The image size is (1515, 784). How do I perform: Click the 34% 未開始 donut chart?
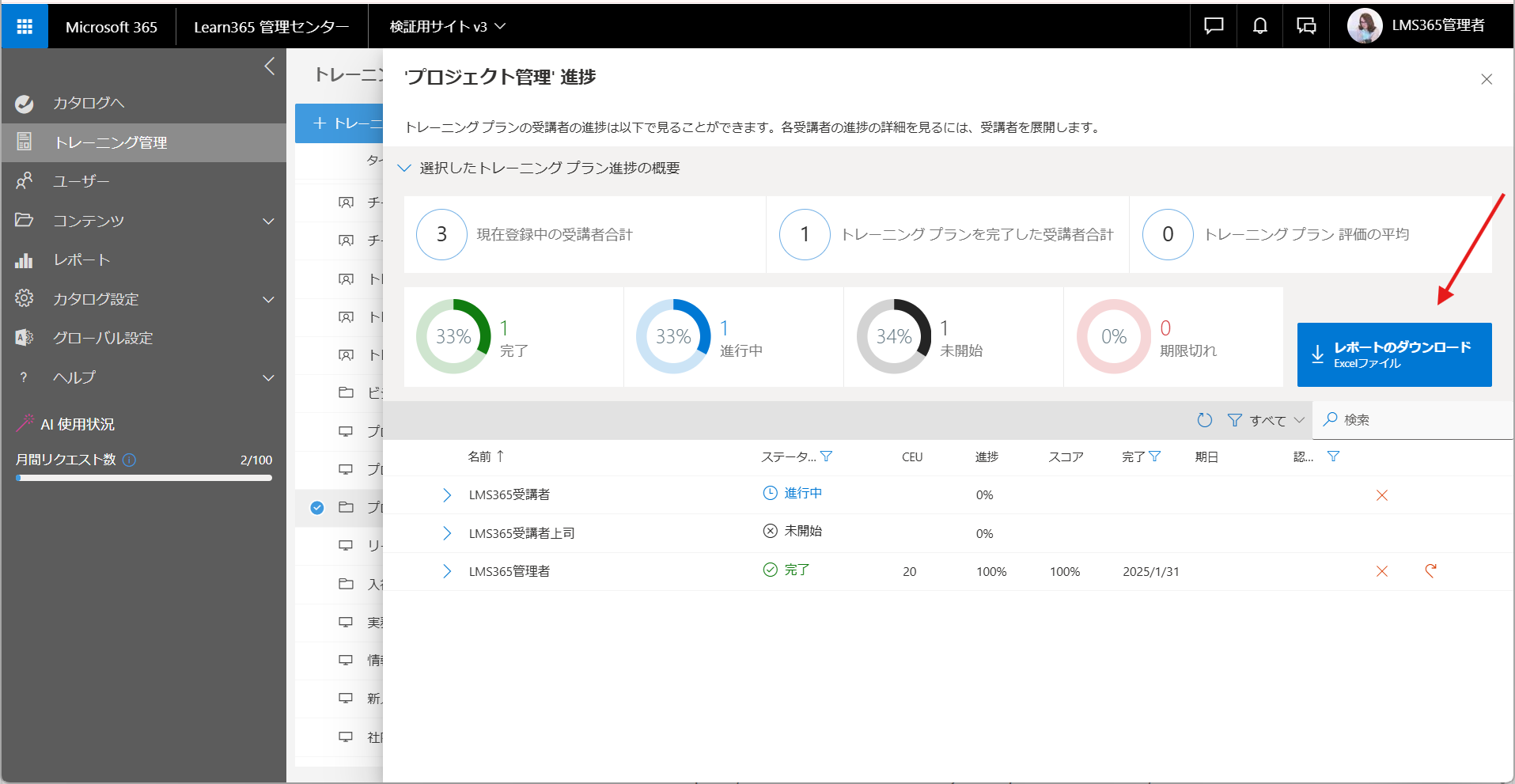tap(894, 336)
